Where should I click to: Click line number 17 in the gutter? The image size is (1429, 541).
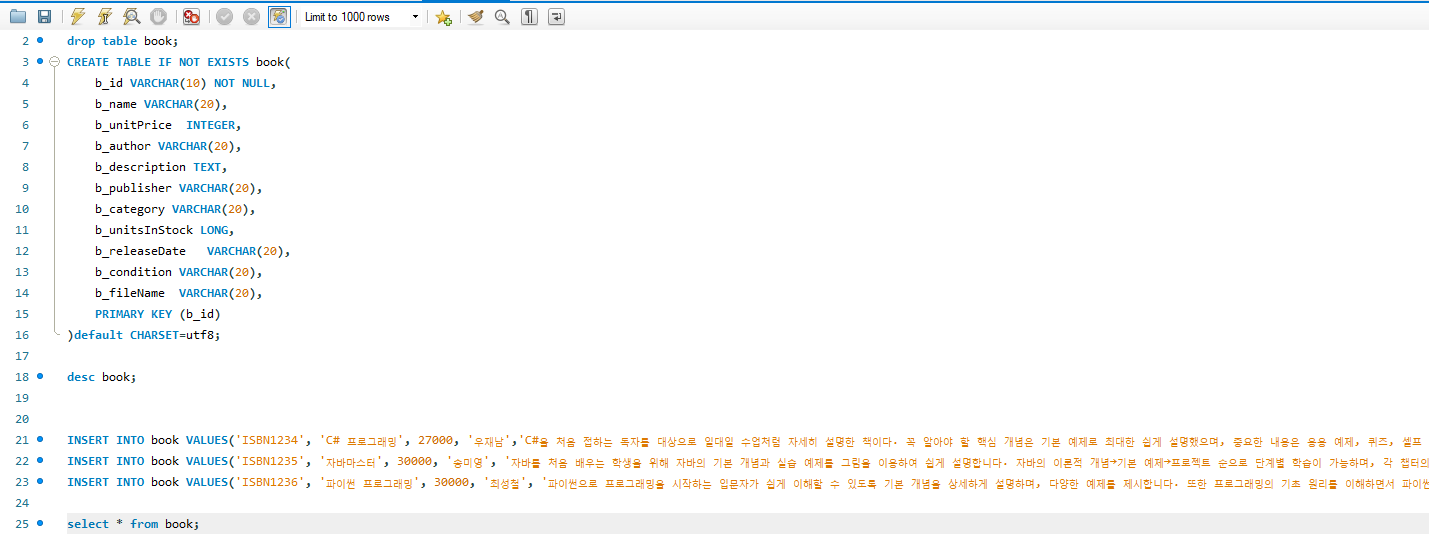[22, 356]
